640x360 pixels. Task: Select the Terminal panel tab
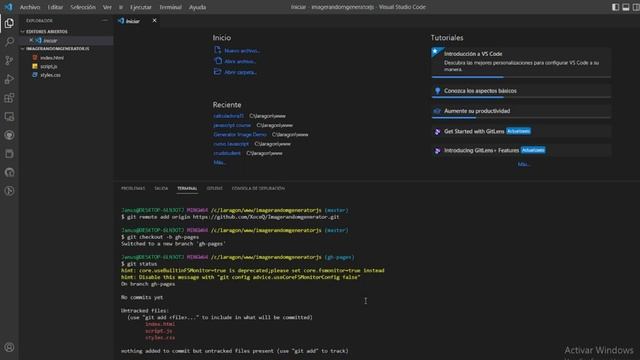coord(187,188)
